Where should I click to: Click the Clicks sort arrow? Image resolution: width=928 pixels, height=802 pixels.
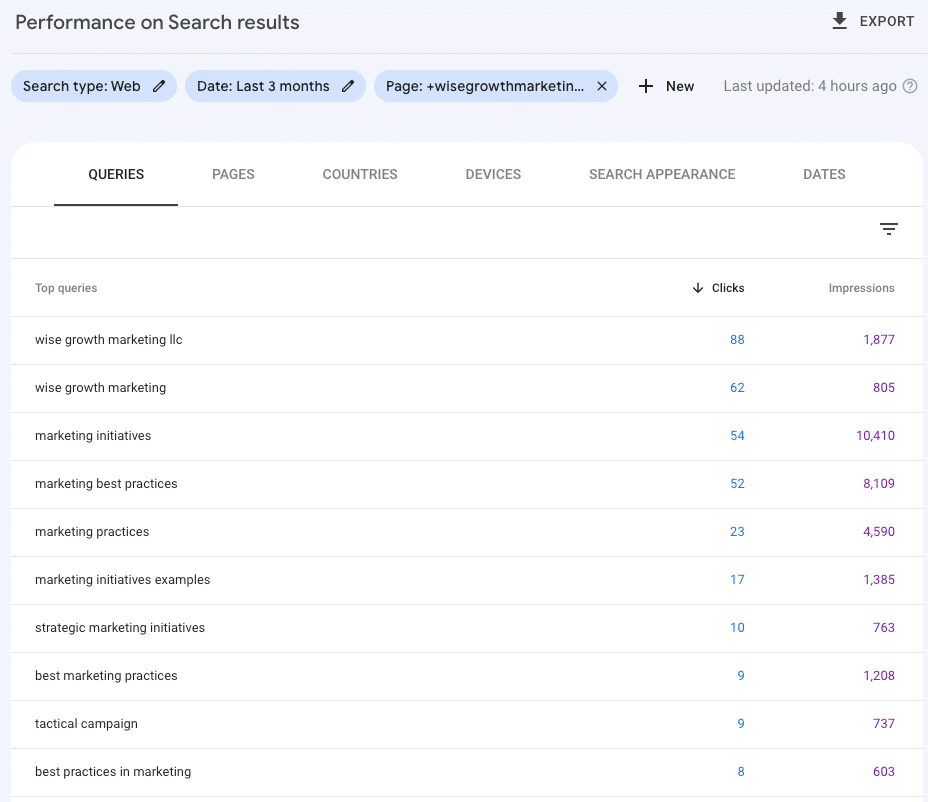[698, 288]
